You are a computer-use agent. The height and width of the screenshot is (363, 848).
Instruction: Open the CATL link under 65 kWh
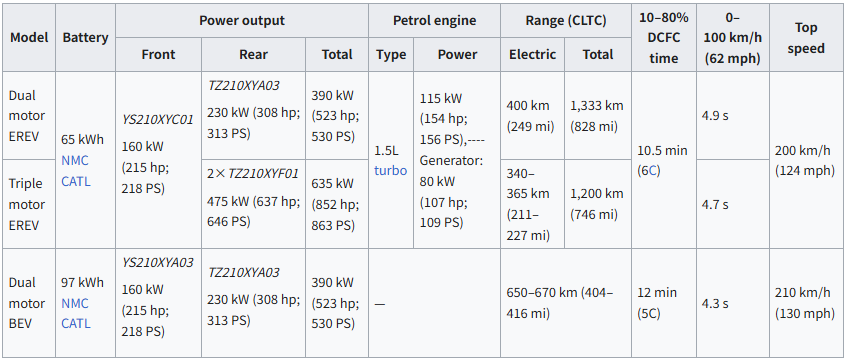76,181
